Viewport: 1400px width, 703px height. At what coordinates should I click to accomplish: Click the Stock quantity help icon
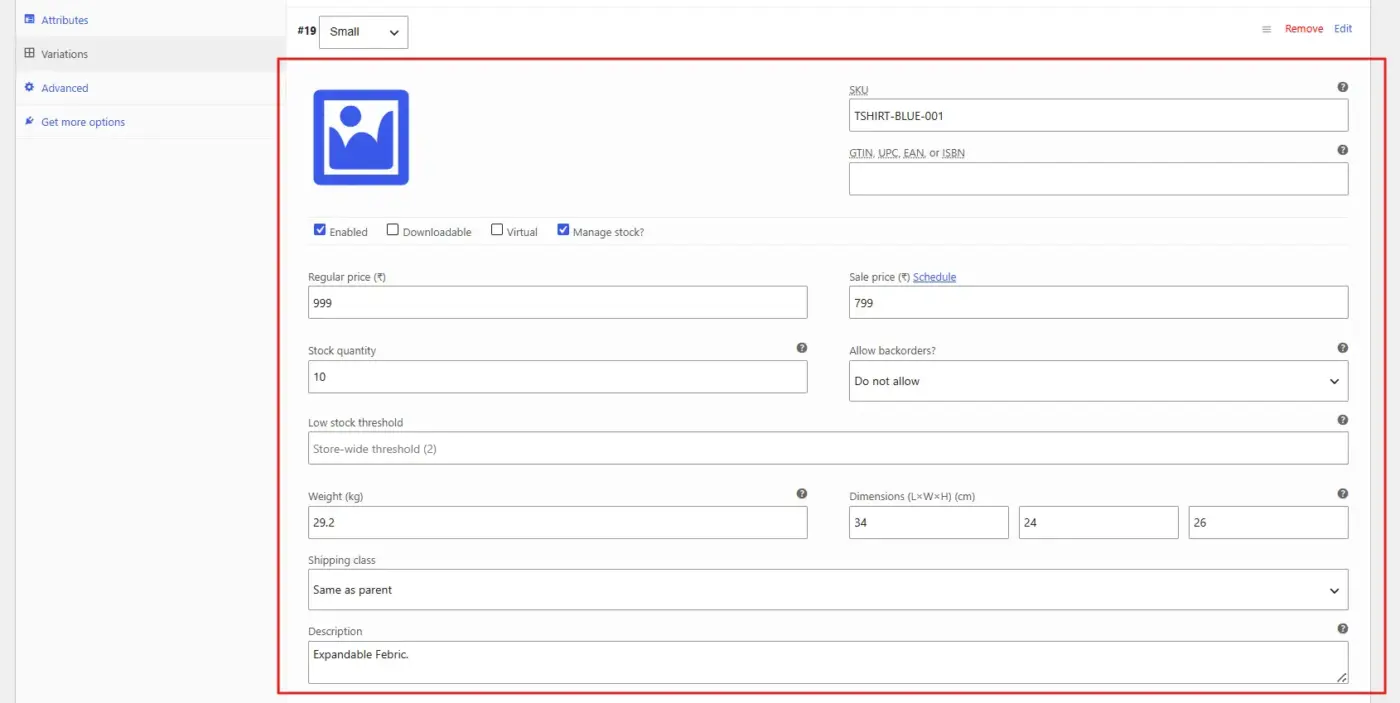click(x=801, y=348)
